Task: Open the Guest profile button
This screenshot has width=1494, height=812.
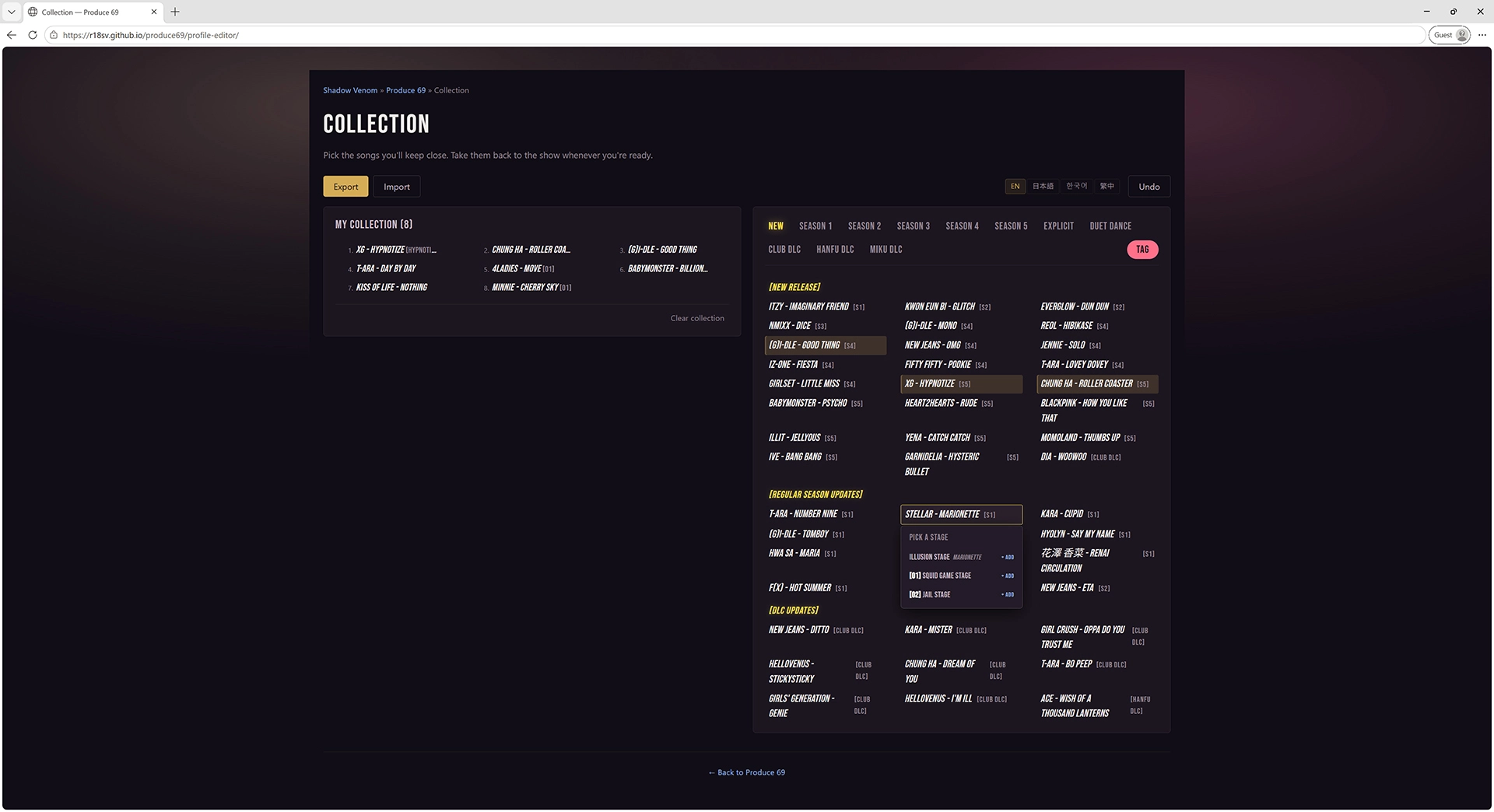Action: (1450, 35)
